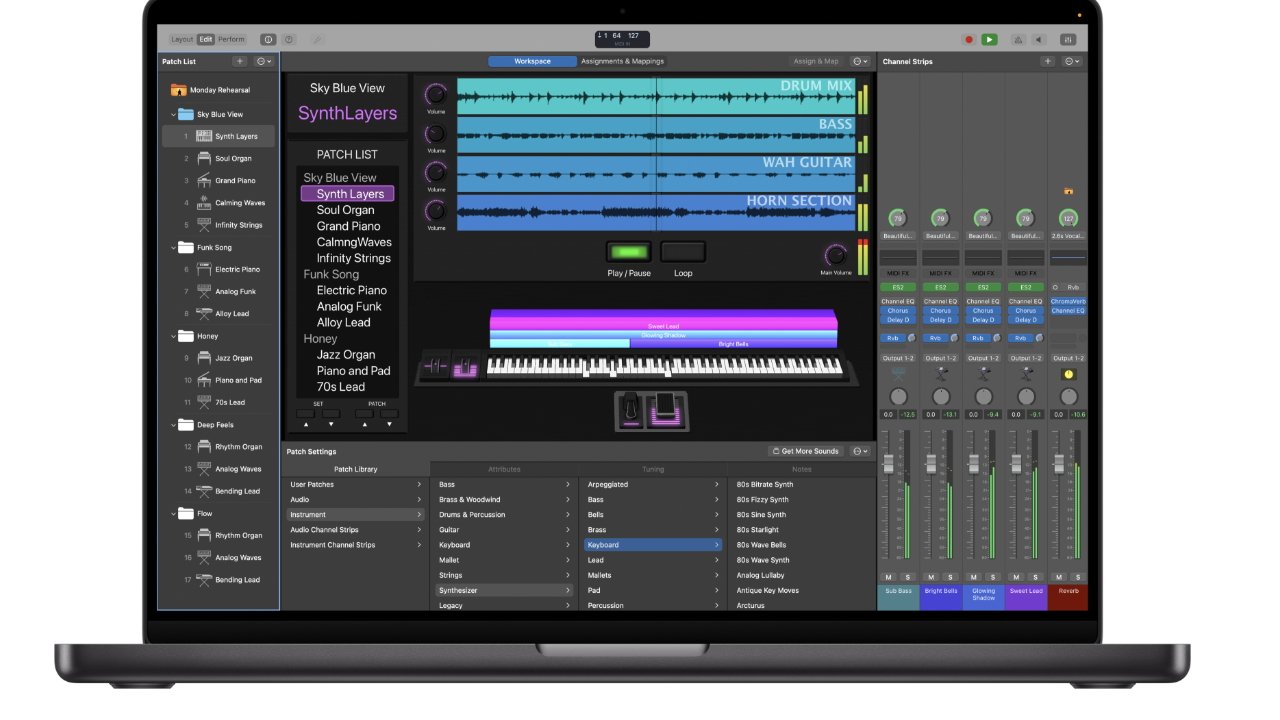Adjust the Main Volume knob

pos(837,253)
